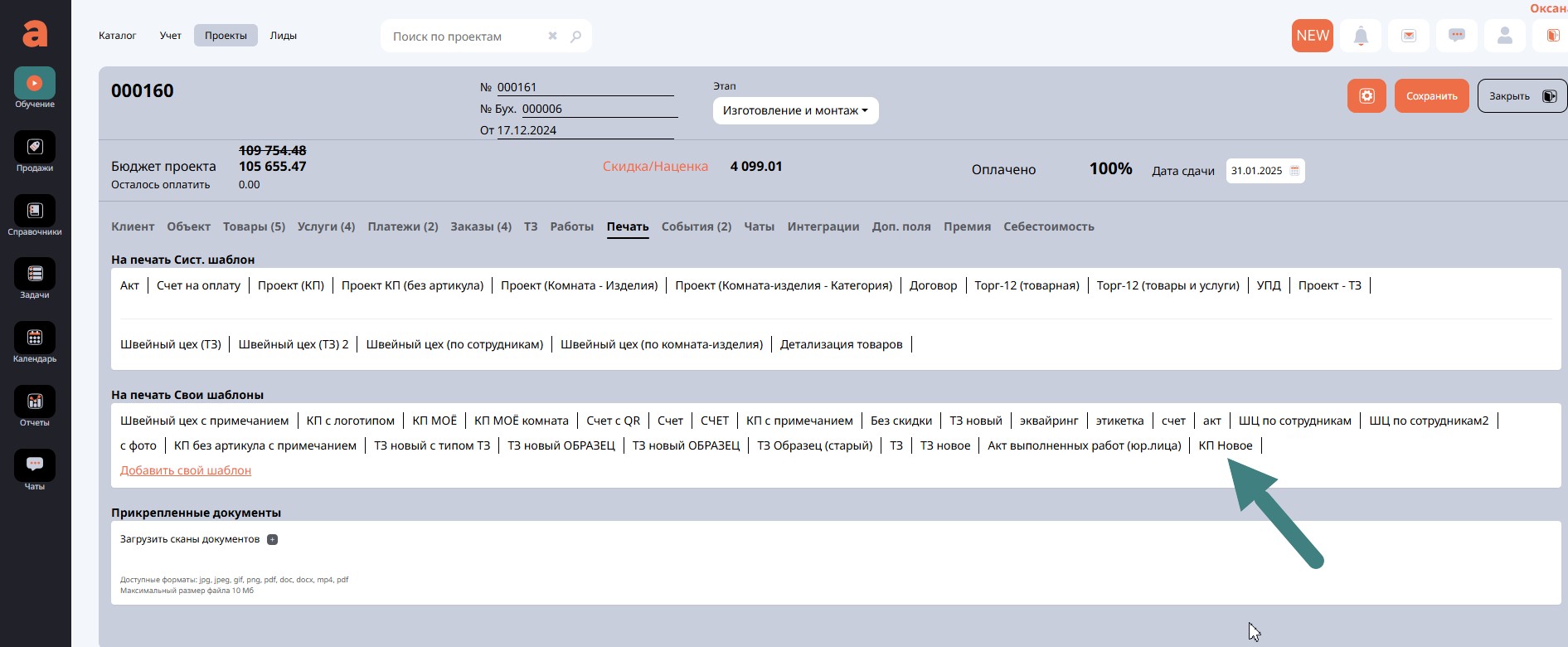1568x647 pixels.
Task: Click the notifications bell icon
Action: [1361, 36]
